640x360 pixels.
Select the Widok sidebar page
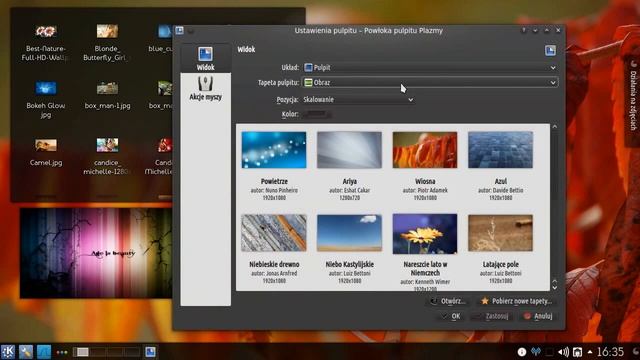click(x=205, y=58)
